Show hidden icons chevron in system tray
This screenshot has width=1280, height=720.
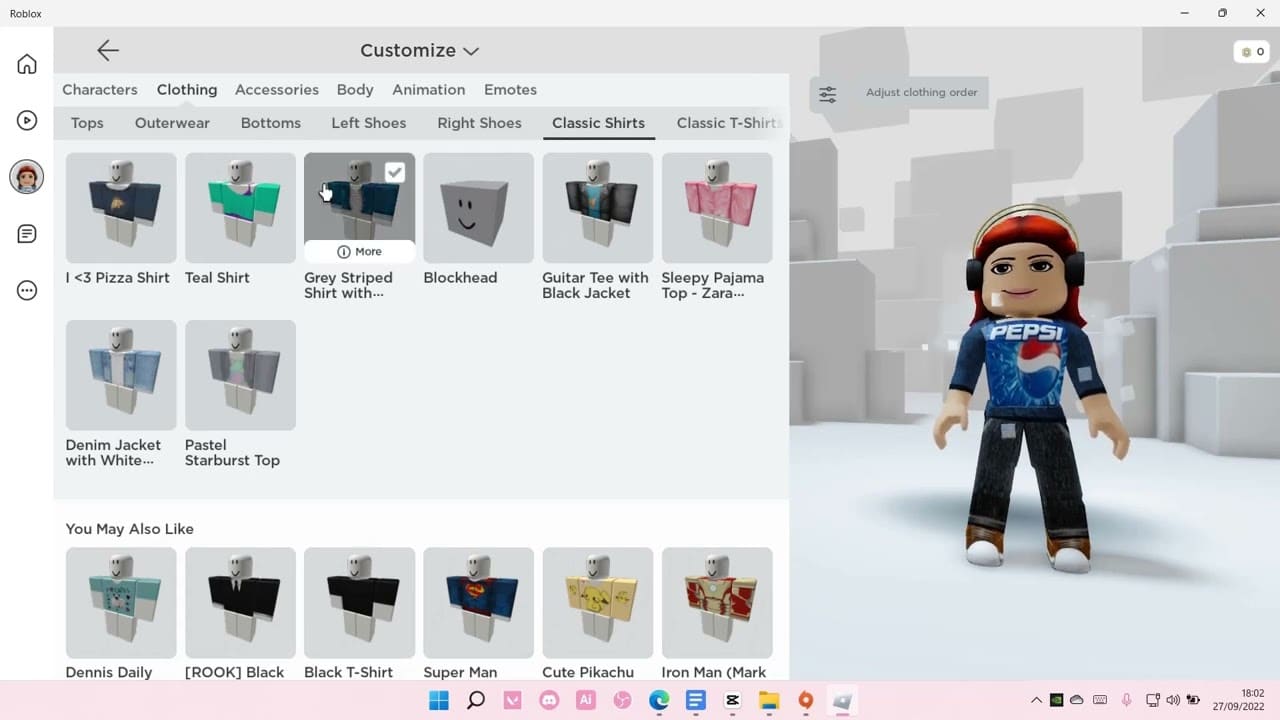1036,700
